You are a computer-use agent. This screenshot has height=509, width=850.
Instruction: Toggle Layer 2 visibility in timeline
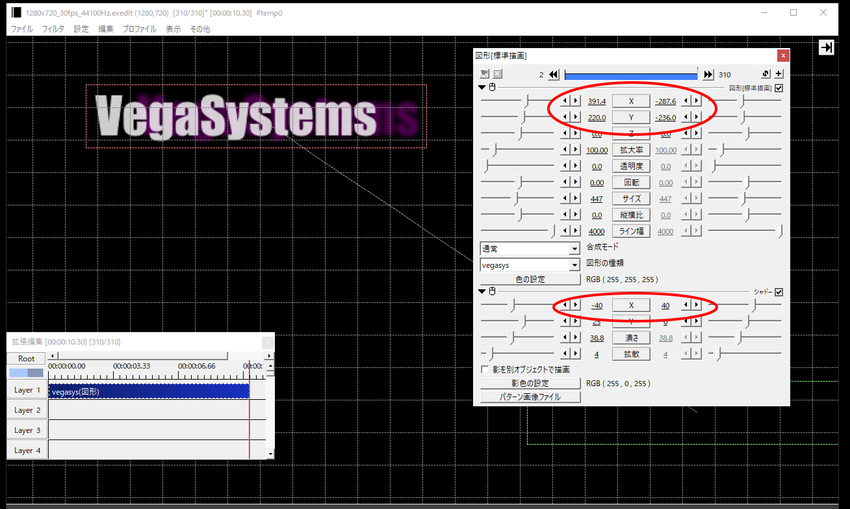point(27,410)
